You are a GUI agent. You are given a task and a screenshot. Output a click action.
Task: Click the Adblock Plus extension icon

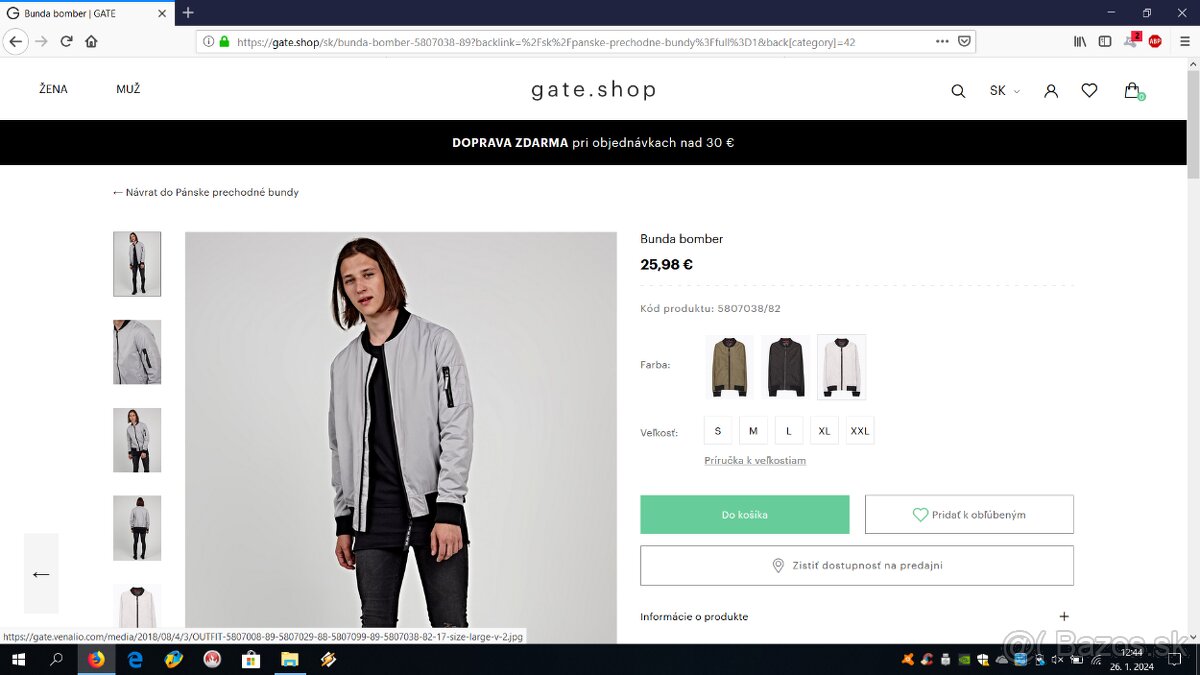[1155, 41]
